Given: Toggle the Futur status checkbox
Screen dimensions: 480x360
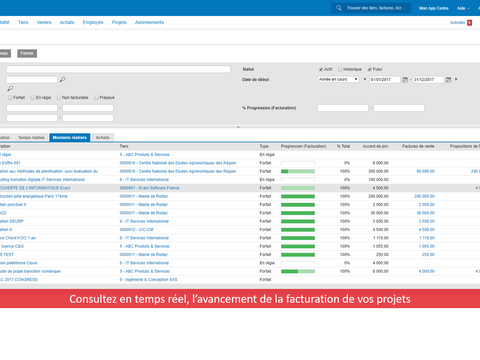Looking at the screenshot, I should click(x=370, y=69).
